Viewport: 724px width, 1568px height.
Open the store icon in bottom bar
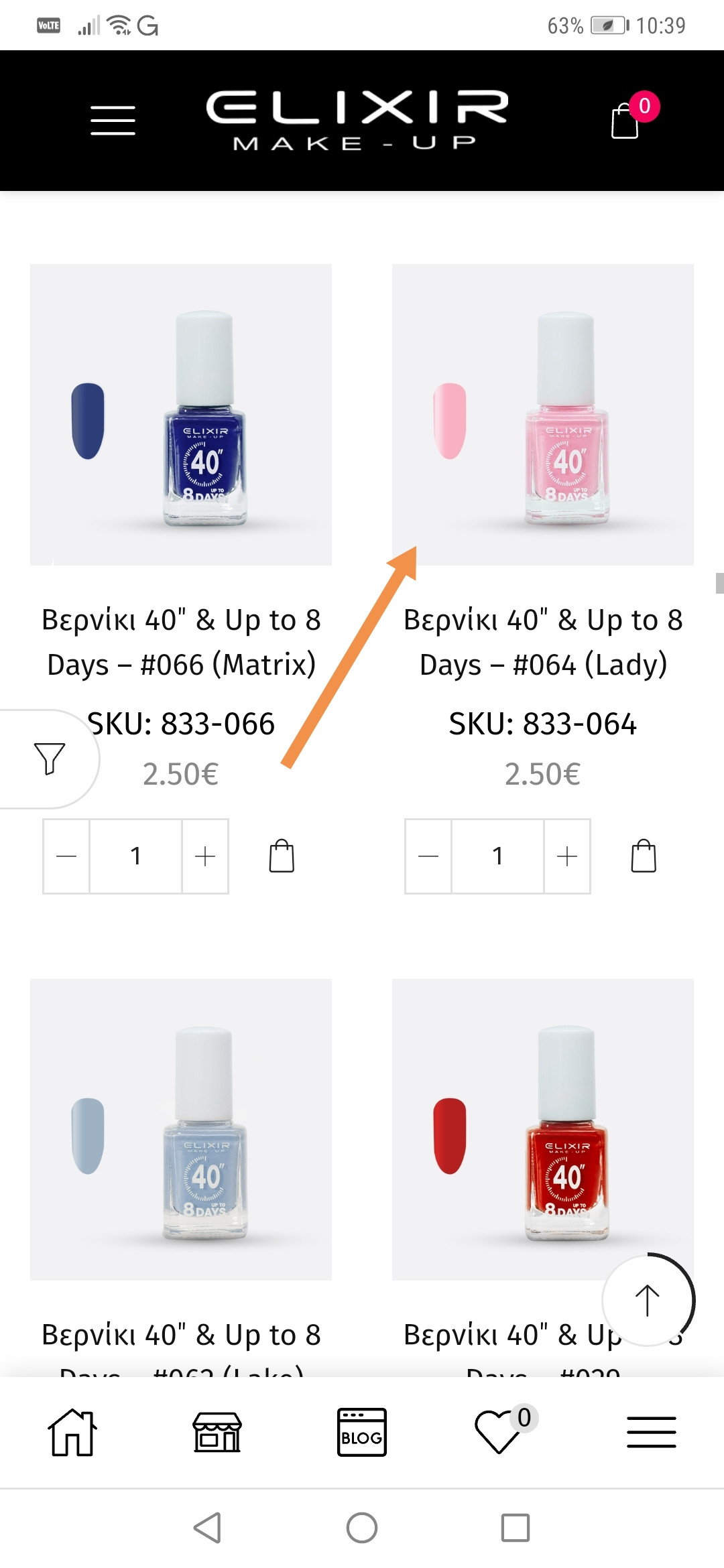point(217,1433)
